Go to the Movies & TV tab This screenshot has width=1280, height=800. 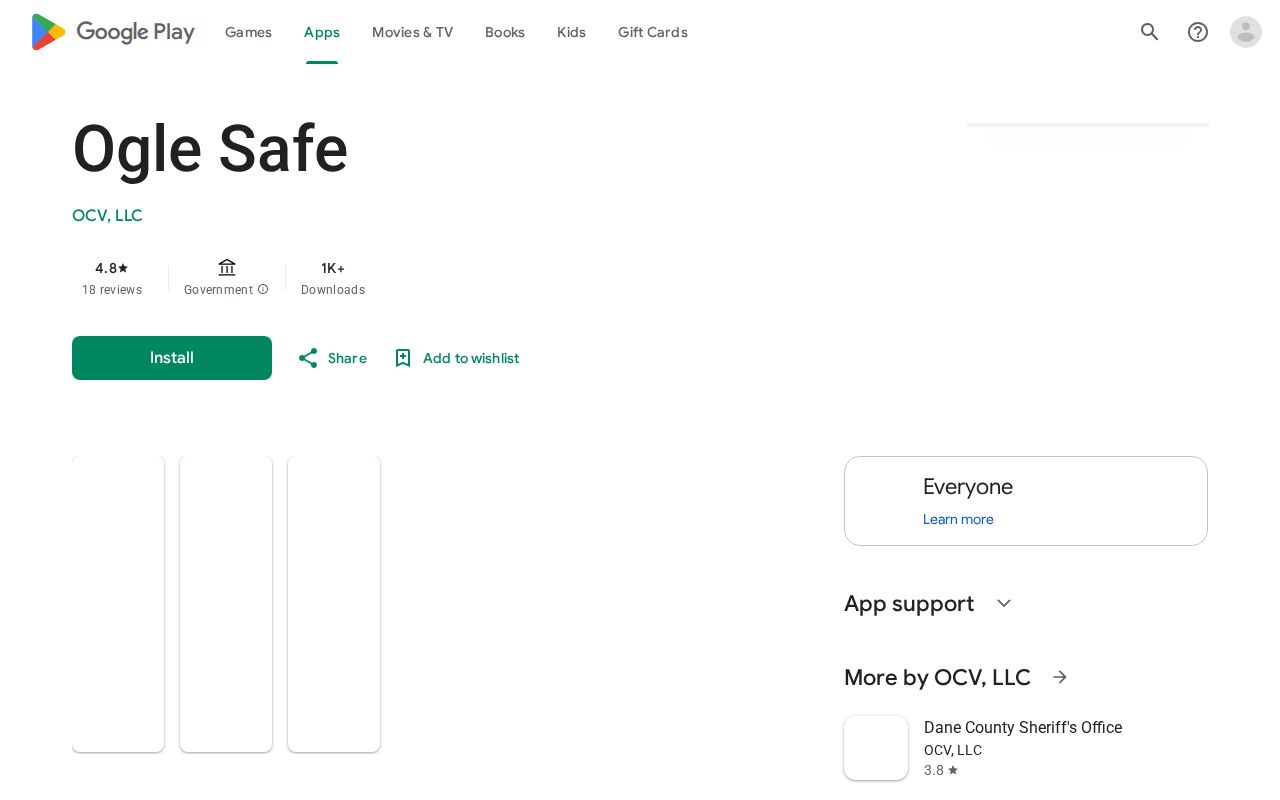coord(412,32)
